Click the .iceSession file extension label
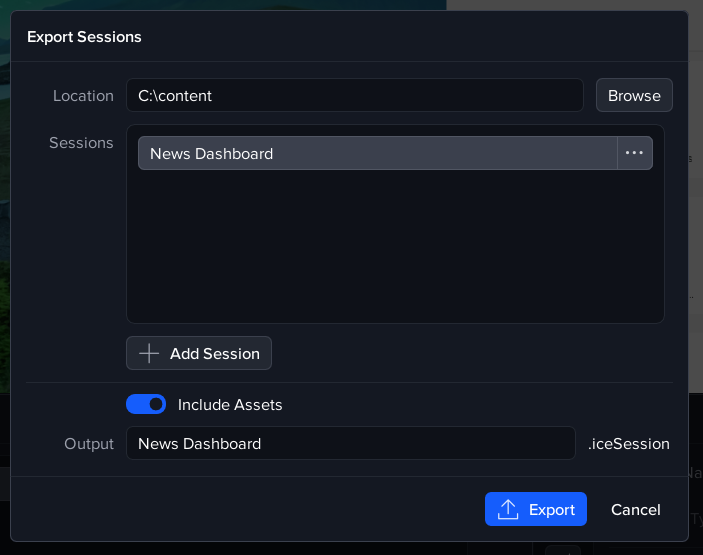The width and height of the screenshot is (703, 555). [629, 443]
